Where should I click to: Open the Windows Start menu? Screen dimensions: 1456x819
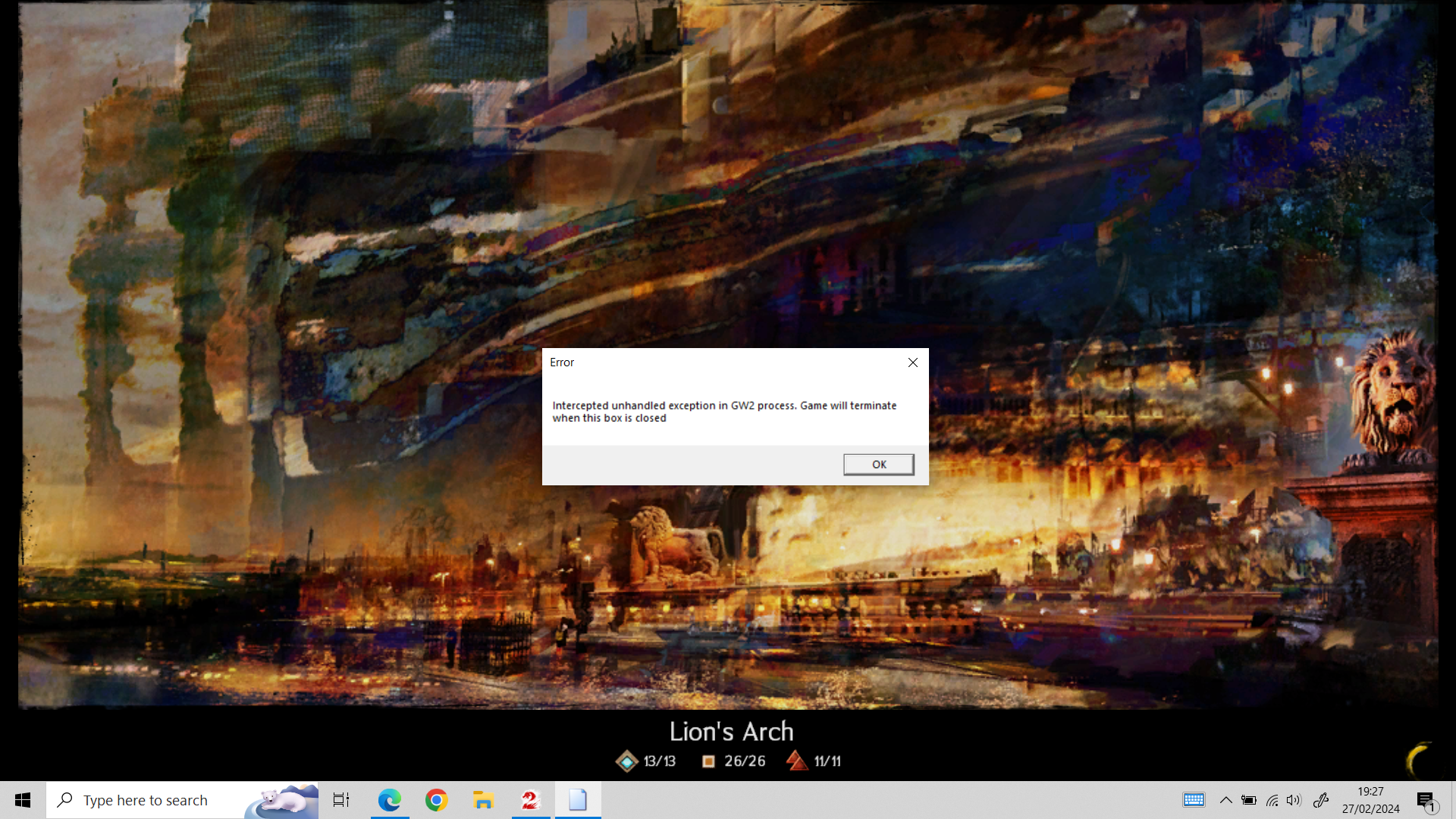(x=23, y=800)
